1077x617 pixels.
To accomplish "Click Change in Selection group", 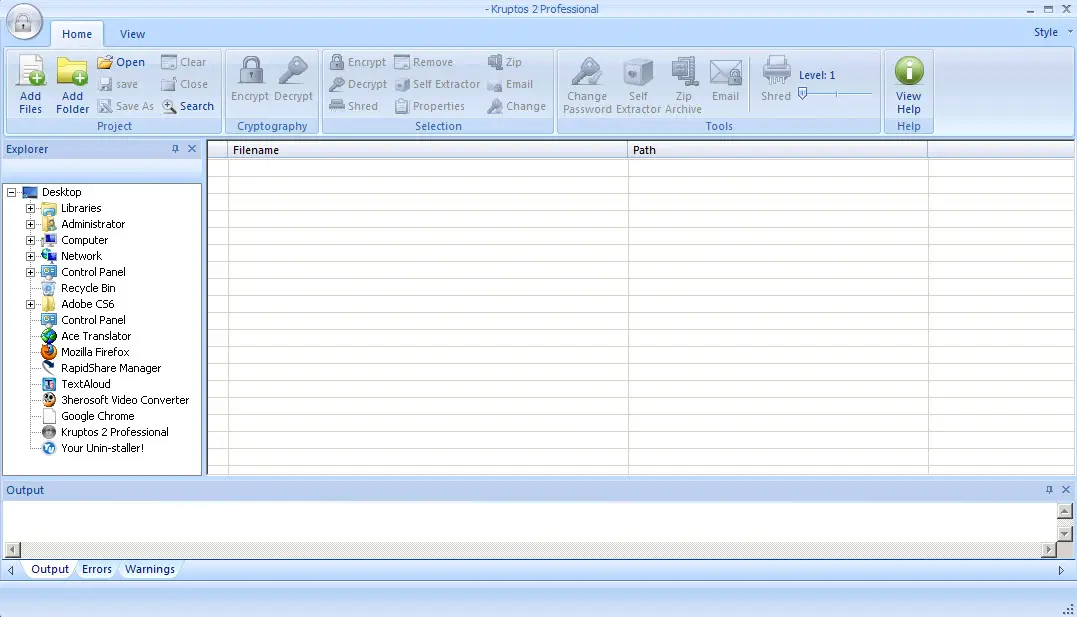I will 517,106.
